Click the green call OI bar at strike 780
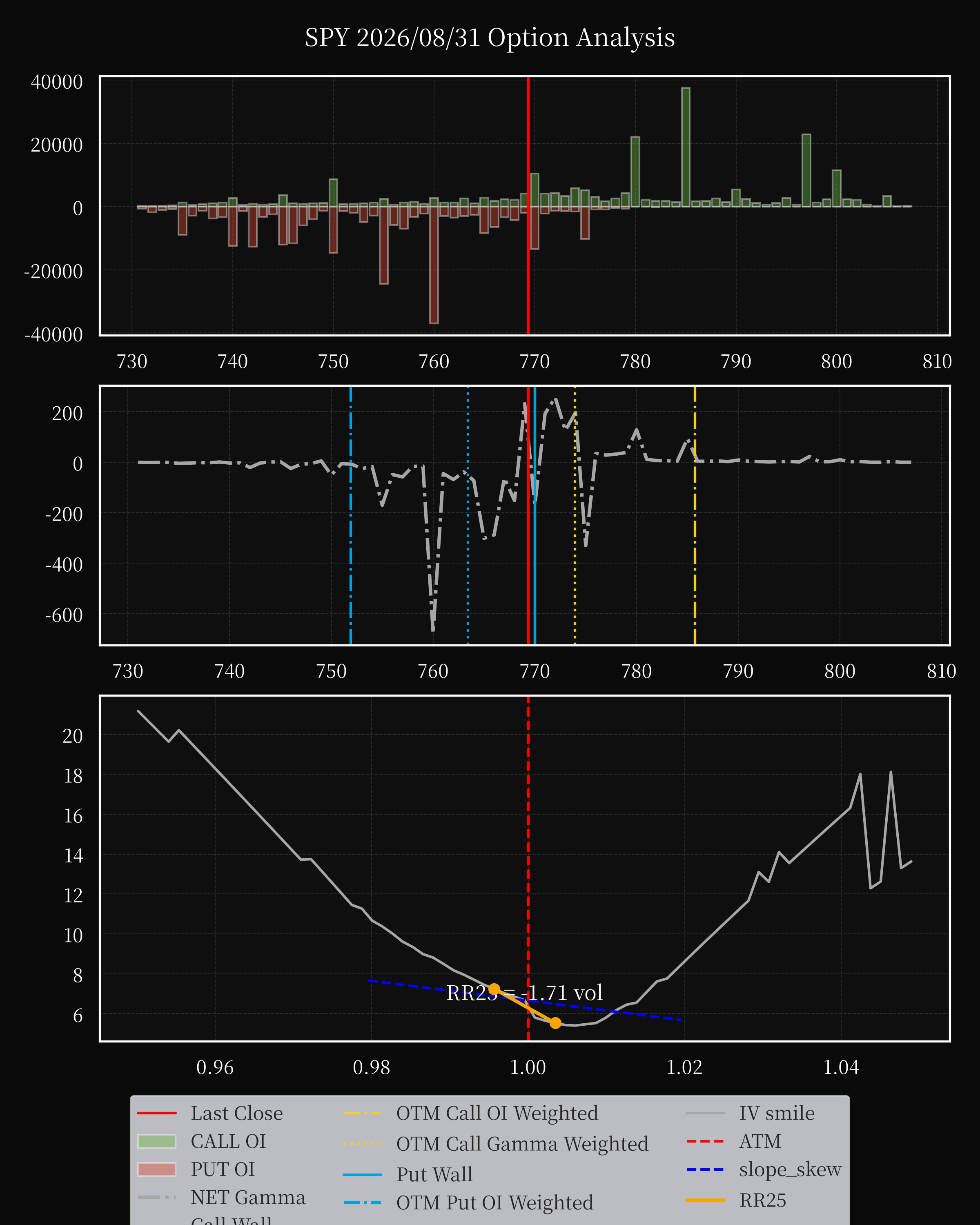 coord(635,171)
